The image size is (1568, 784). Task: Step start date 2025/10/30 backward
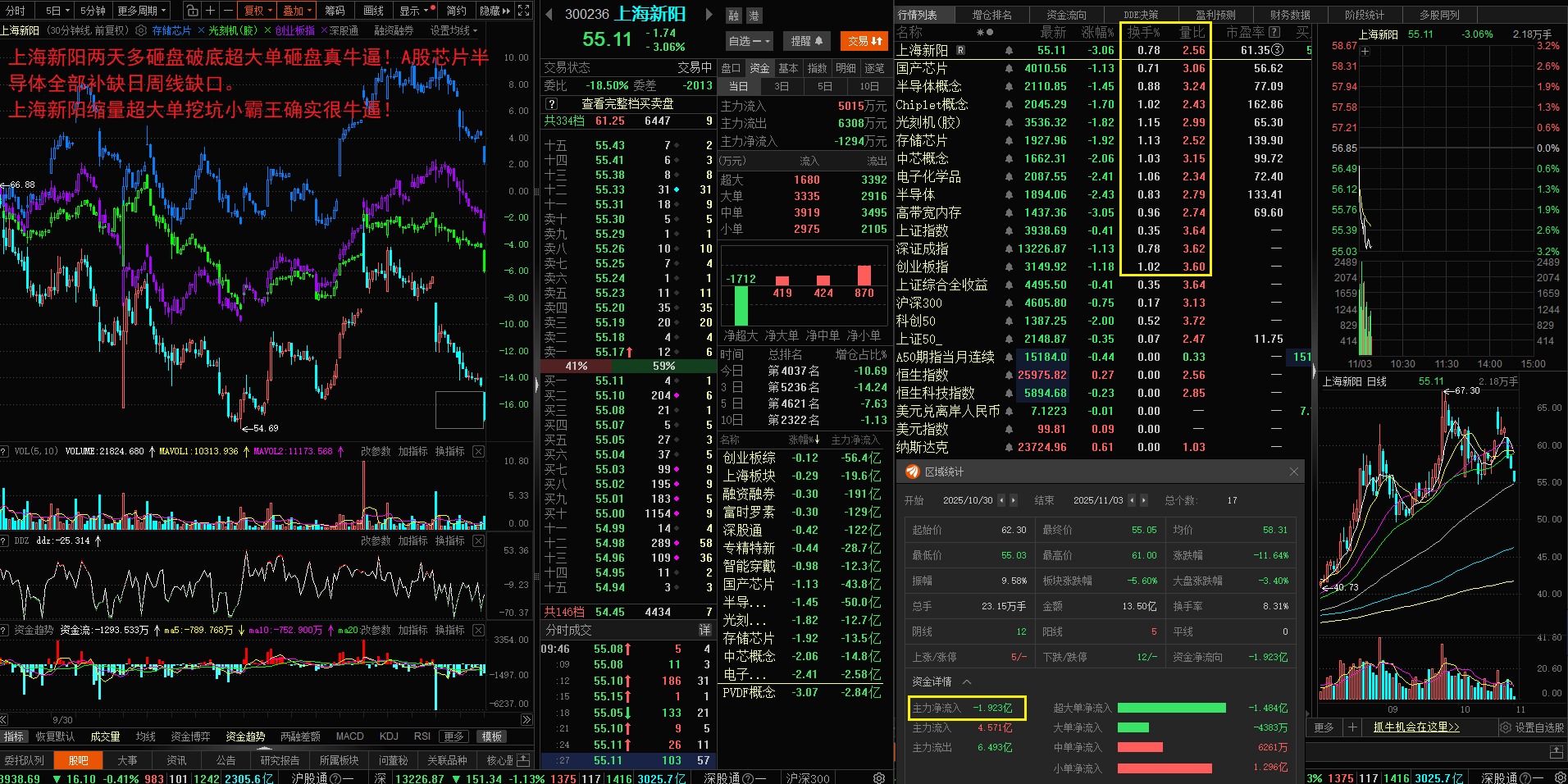tap(1003, 500)
